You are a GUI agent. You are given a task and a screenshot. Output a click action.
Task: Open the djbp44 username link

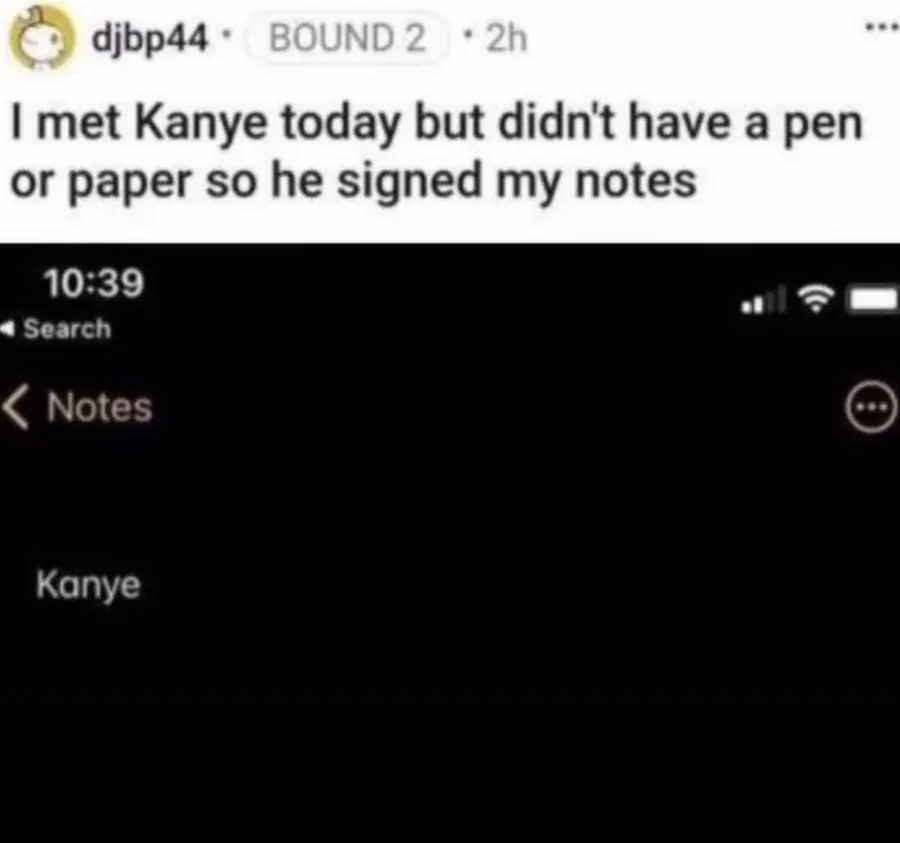click(x=149, y=39)
